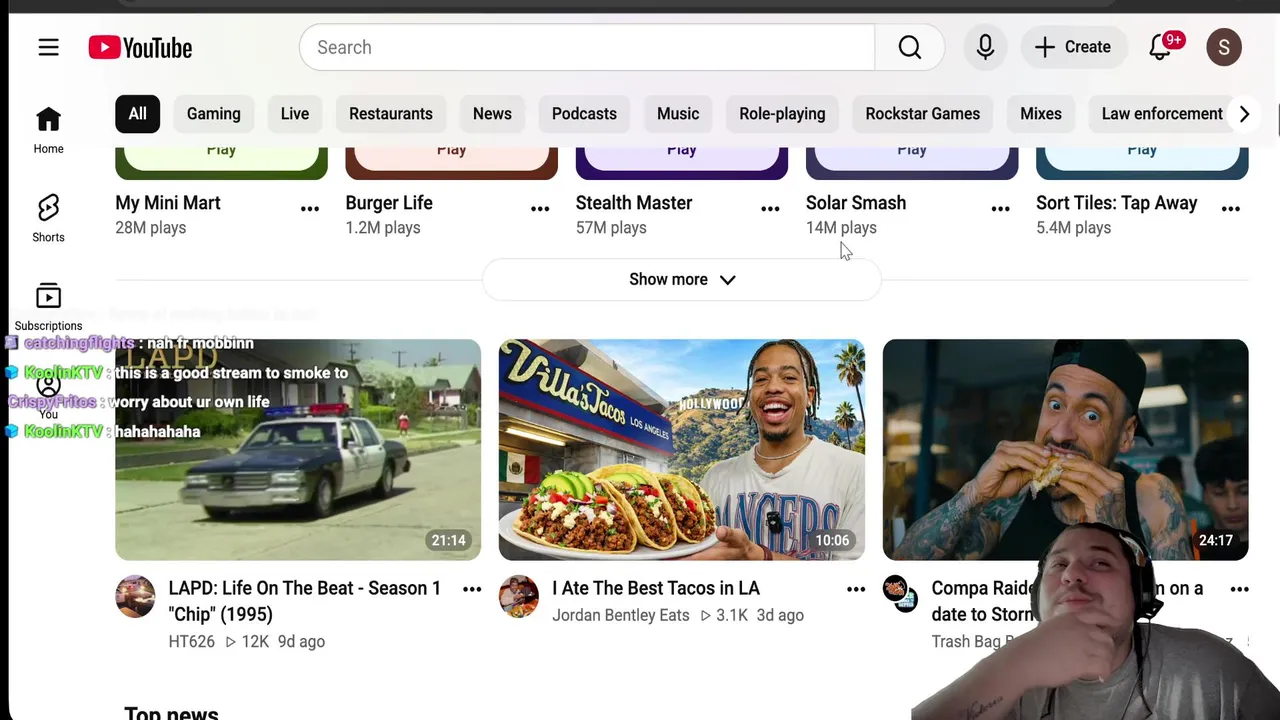Open options for Sort Tiles: Tap Away
1280x720 pixels.
(x=1231, y=209)
